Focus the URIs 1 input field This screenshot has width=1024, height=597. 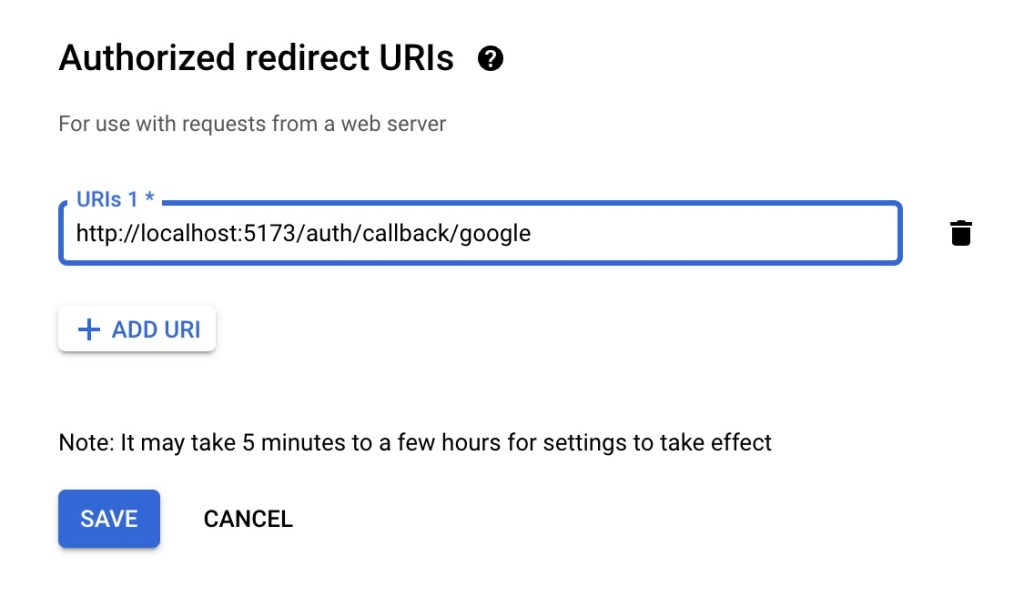coord(481,233)
